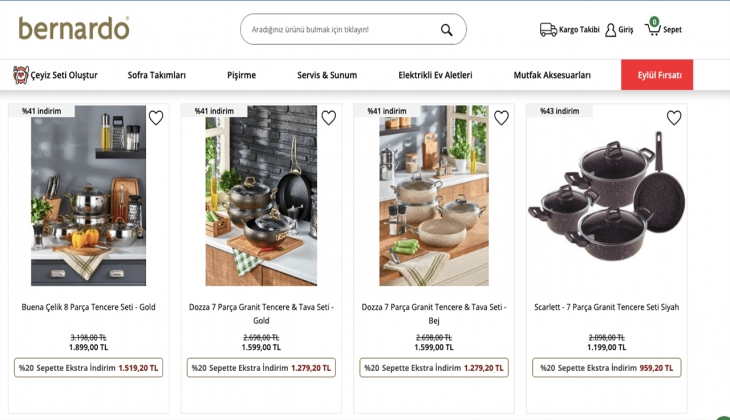Click the search magnifier icon
The image size is (730, 420).
point(446,30)
